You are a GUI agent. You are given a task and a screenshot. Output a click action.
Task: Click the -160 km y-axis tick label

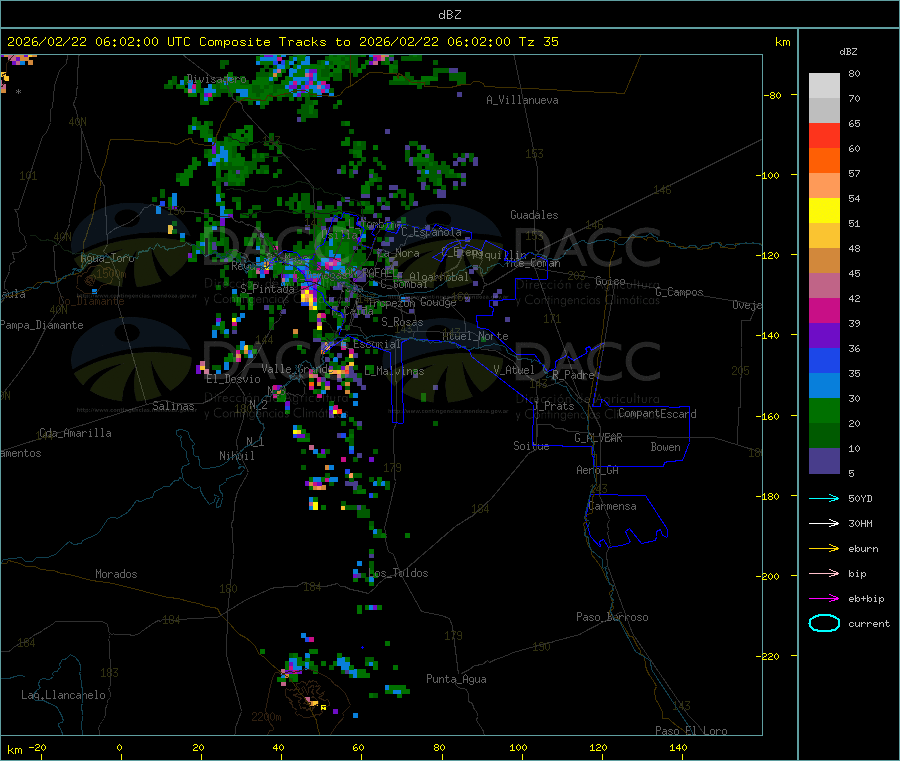pos(767,416)
